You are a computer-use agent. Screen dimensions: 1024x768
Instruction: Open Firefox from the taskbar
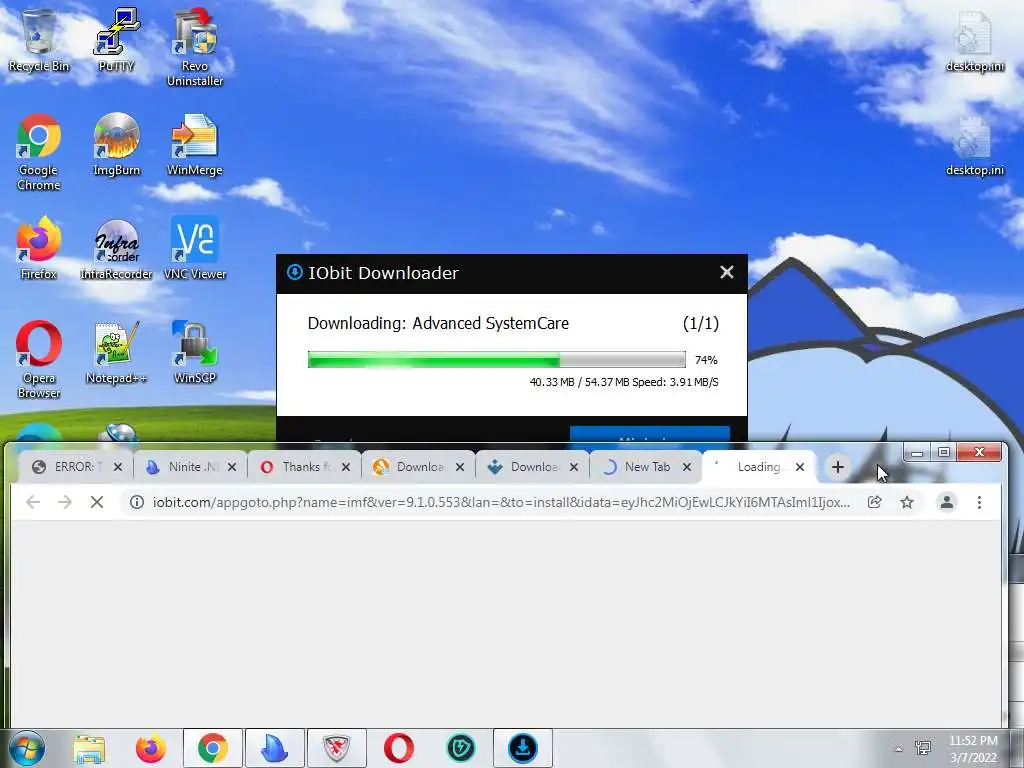(x=151, y=748)
